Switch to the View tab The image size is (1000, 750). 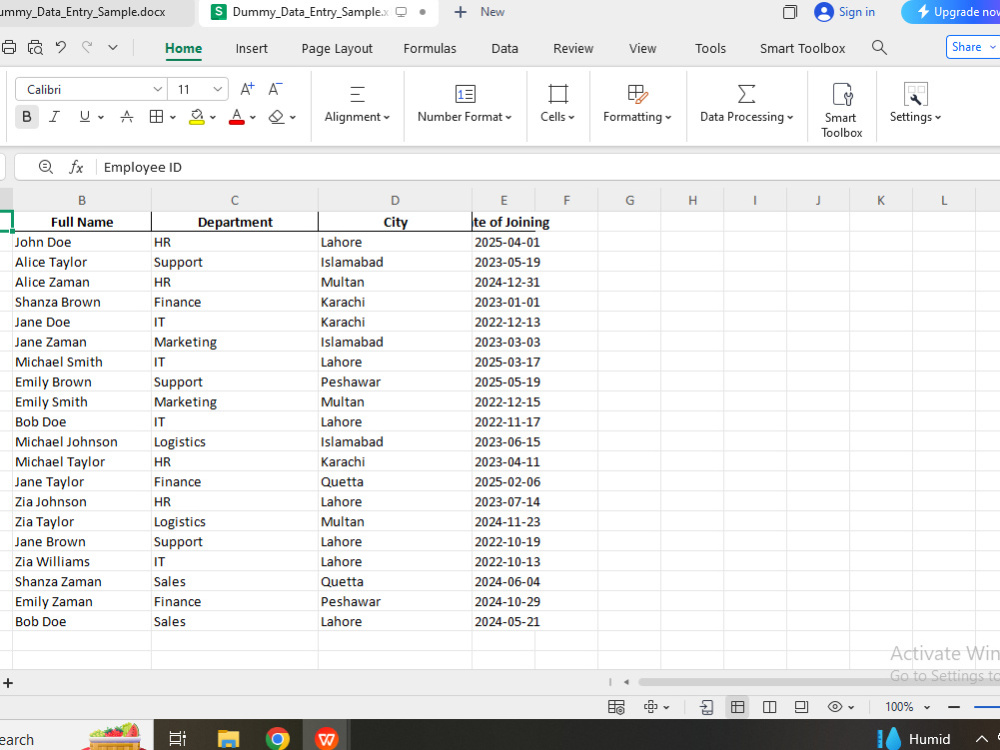(x=642, y=48)
